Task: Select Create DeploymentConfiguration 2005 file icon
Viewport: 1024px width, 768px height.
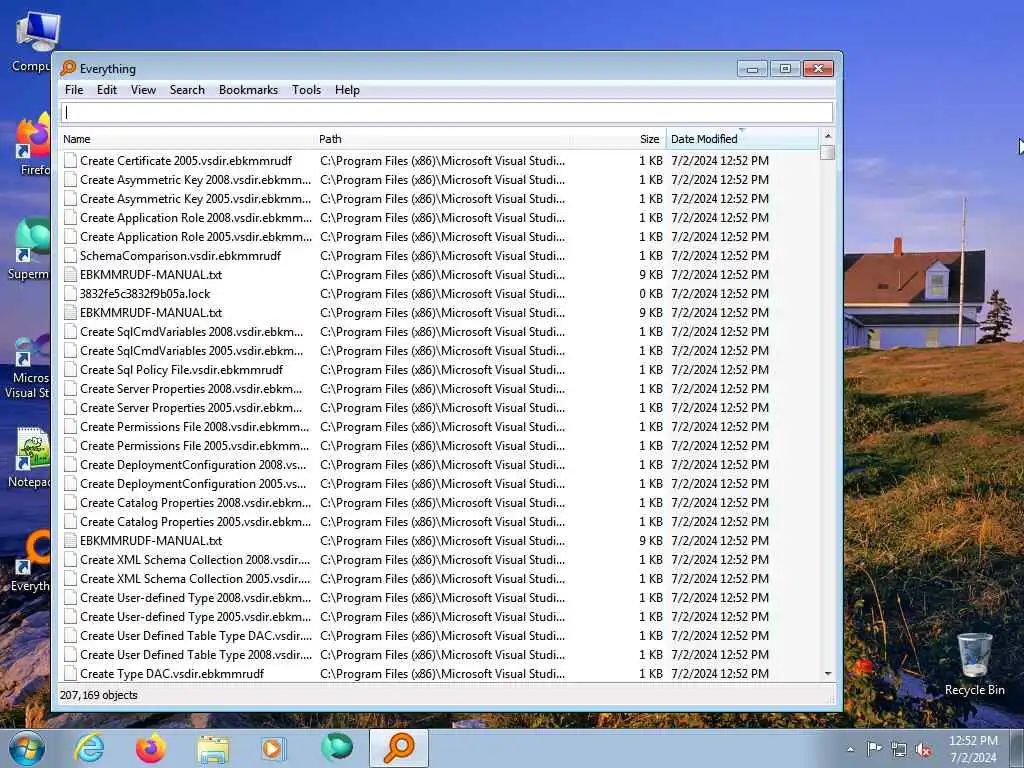Action: click(70, 484)
